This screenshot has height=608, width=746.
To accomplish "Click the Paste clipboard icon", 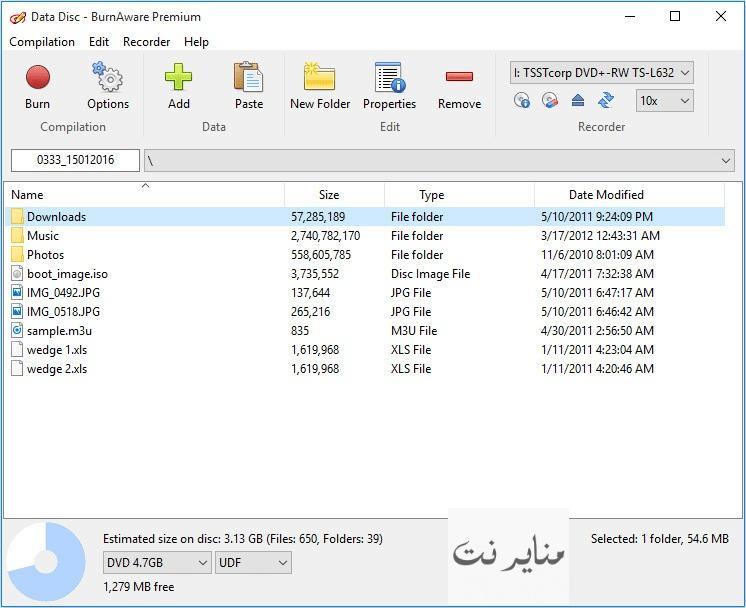I will click(248, 77).
